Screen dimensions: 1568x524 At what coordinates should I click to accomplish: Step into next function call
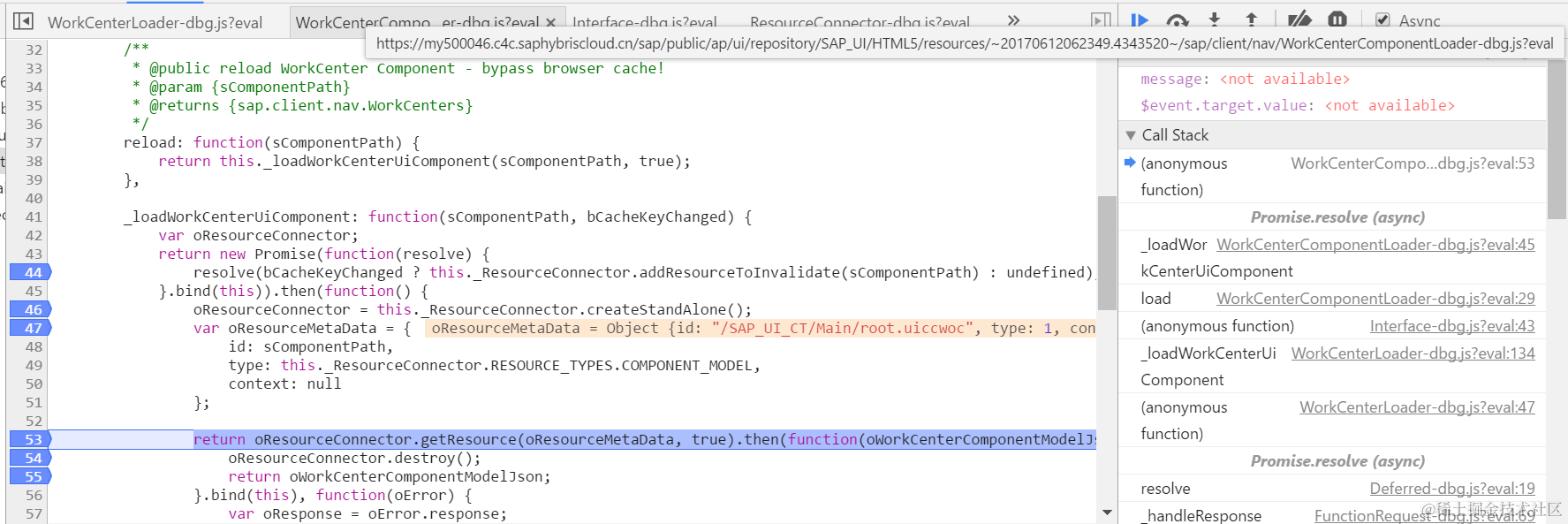[1215, 19]
